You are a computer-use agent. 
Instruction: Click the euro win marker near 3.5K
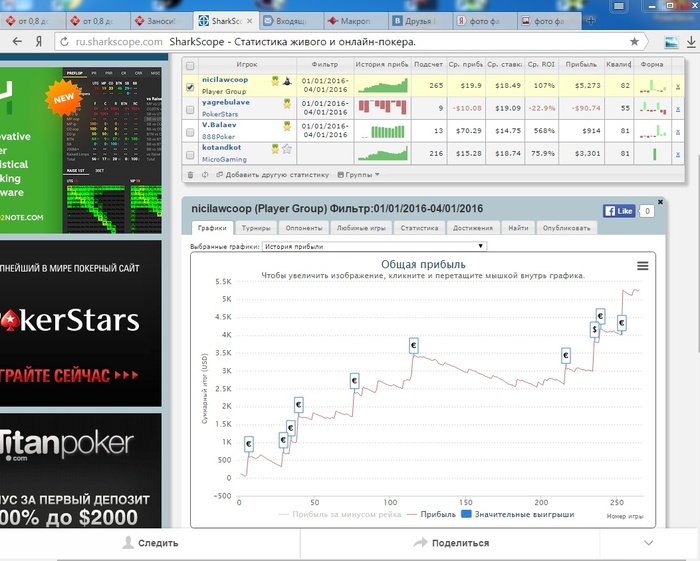[414, 345]
